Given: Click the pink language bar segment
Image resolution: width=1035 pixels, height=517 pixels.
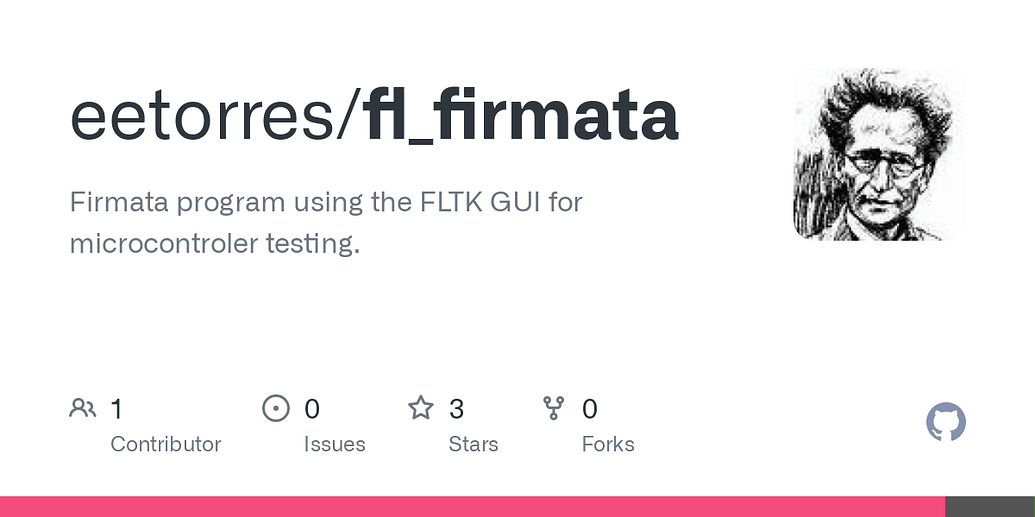Looking at the screenshot, I should [x=472, y=507].
